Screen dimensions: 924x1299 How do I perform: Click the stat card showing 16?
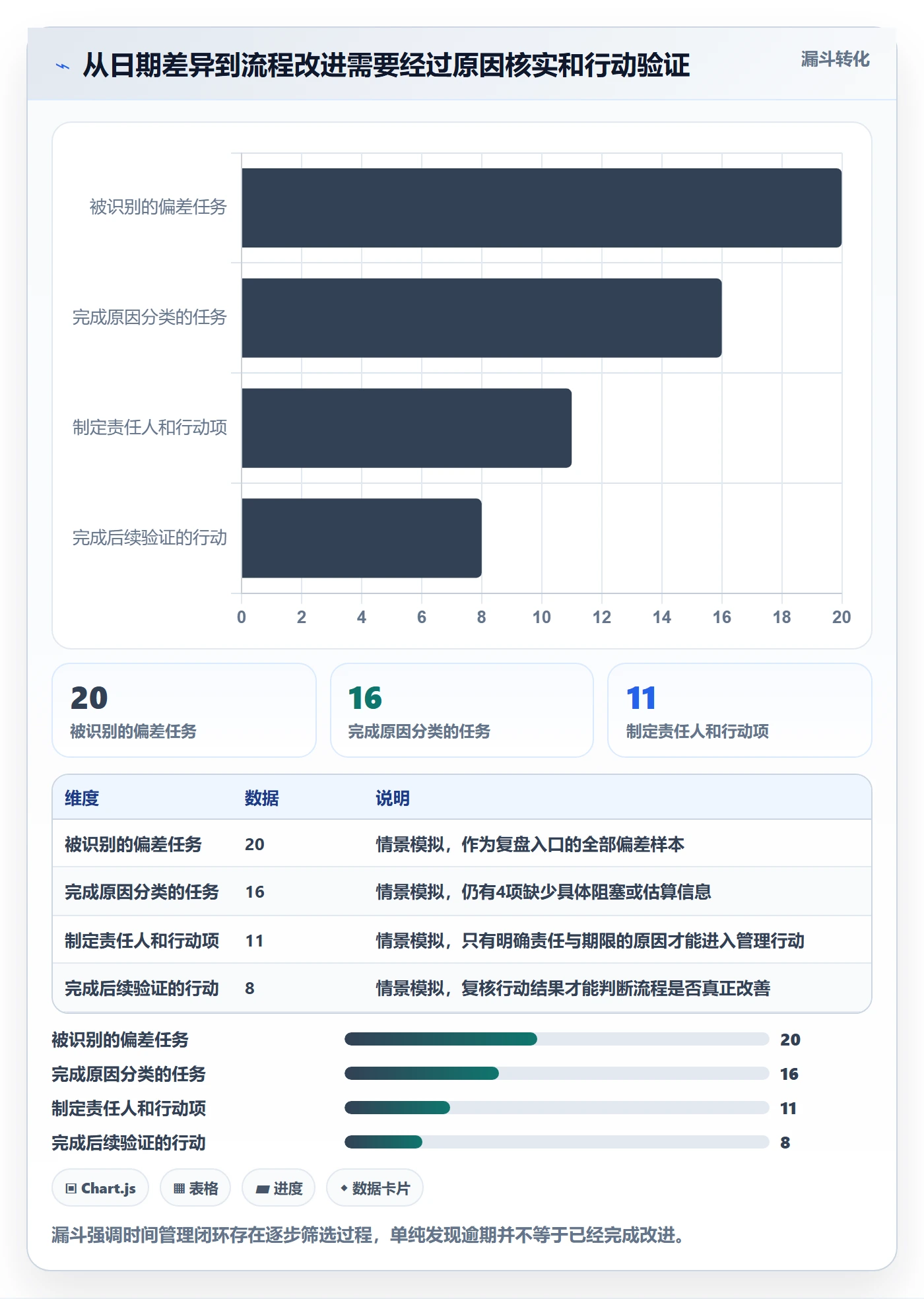coord(462,710)
